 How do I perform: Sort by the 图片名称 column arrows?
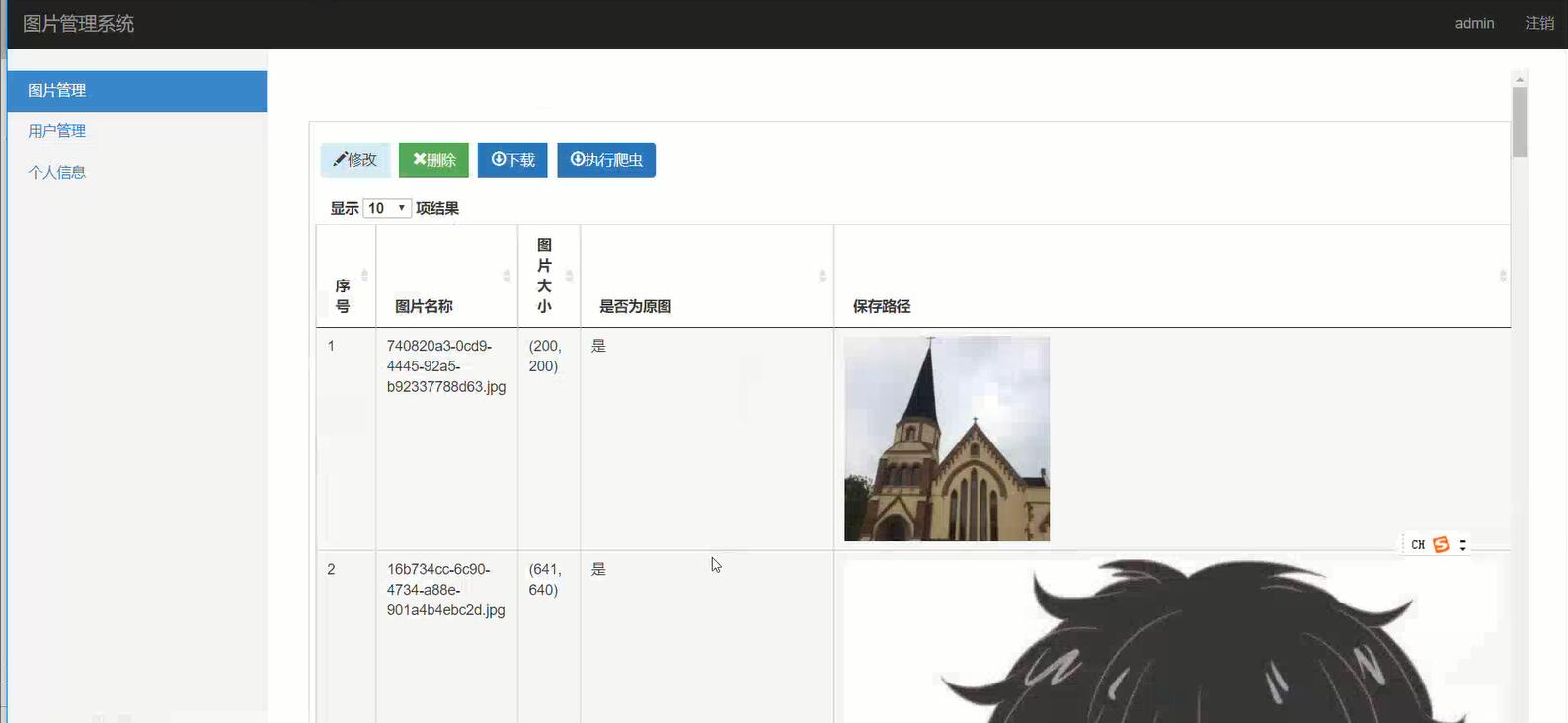click(x=507, y=276)
